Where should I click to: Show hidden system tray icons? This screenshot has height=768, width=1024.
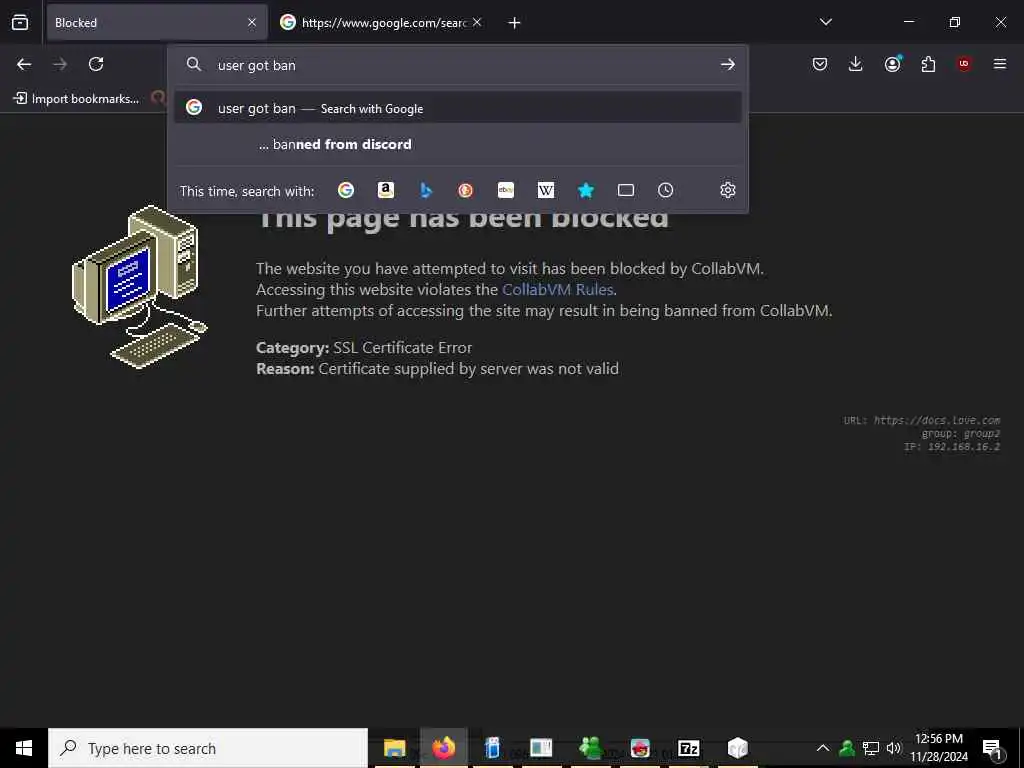point(823,748)
